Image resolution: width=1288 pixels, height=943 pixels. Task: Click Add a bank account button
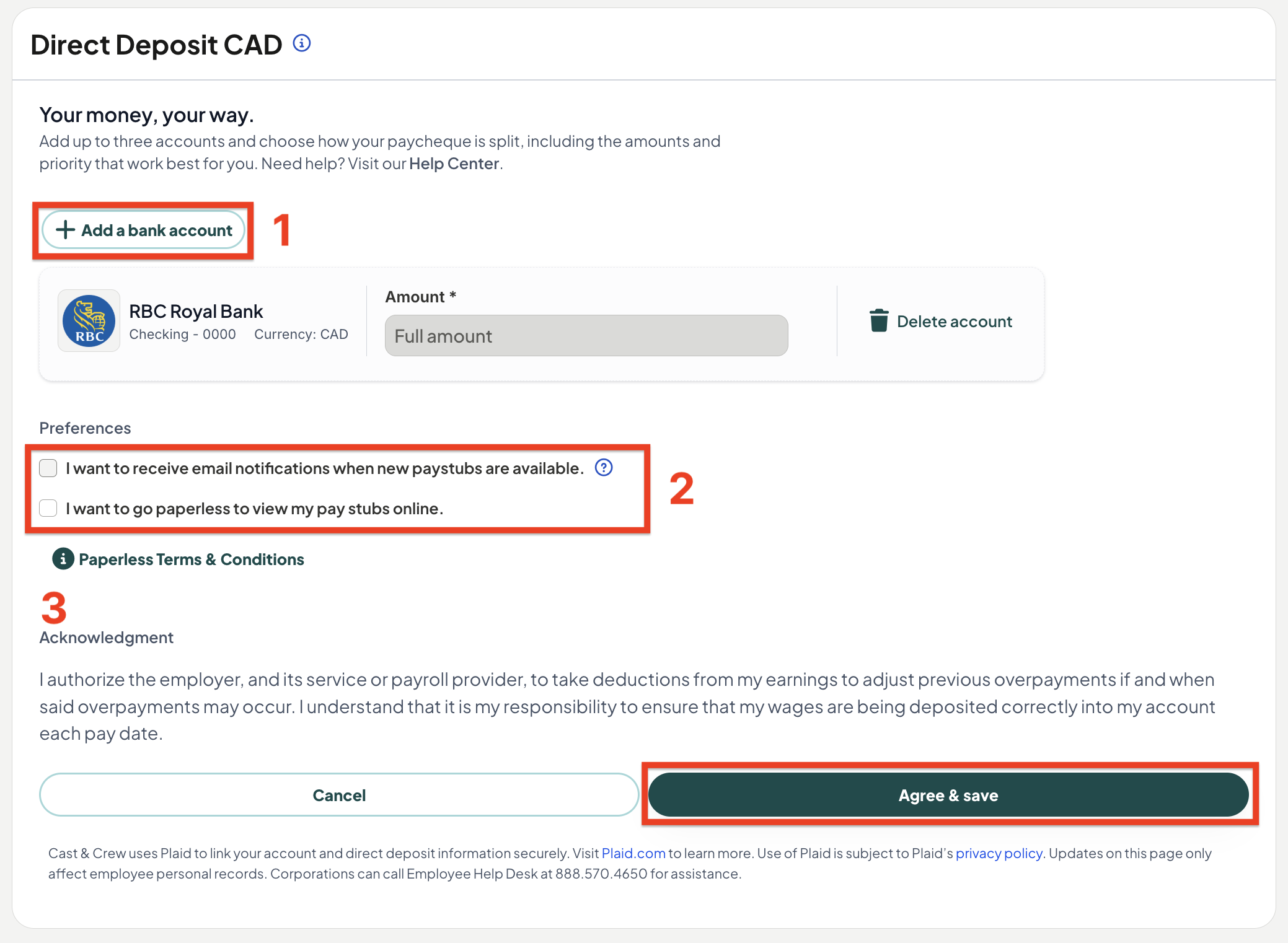(x=144, y=230)
